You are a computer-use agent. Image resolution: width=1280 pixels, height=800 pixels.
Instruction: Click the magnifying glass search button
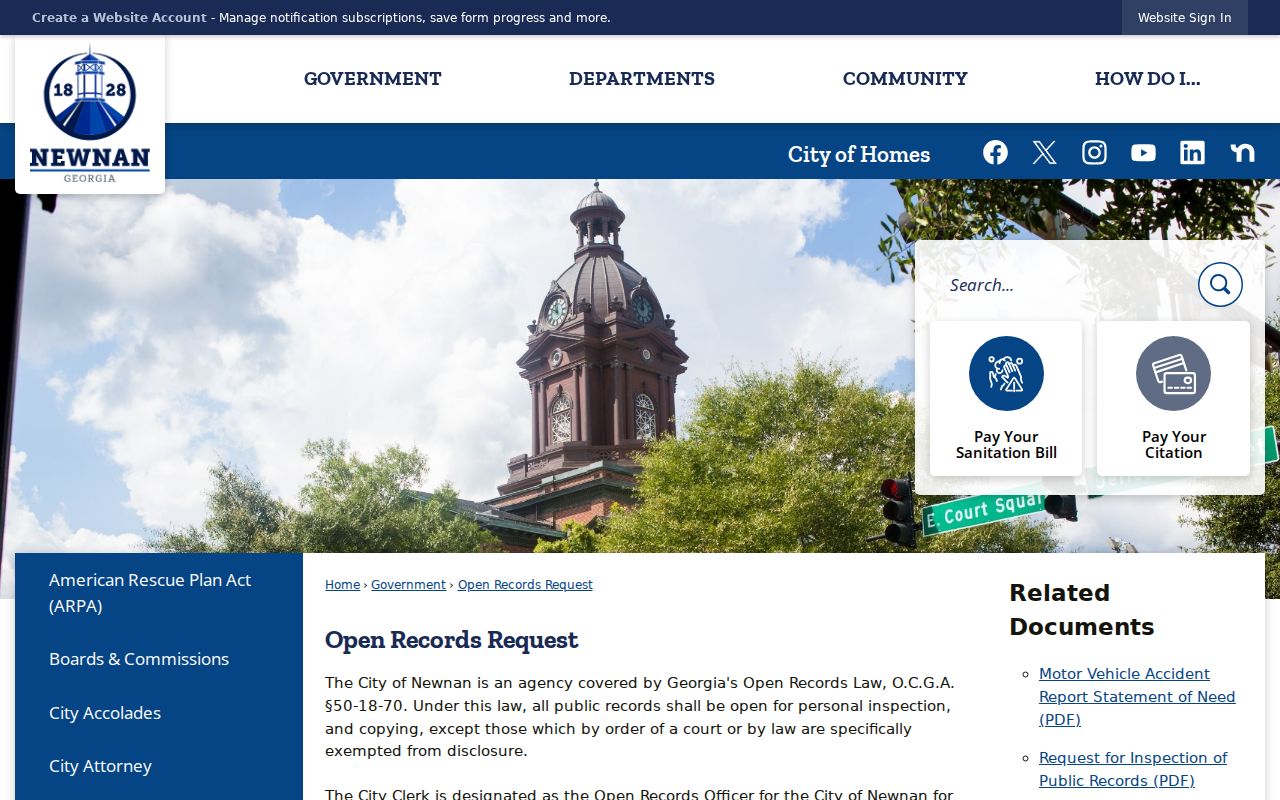(x=1220, y=285)
